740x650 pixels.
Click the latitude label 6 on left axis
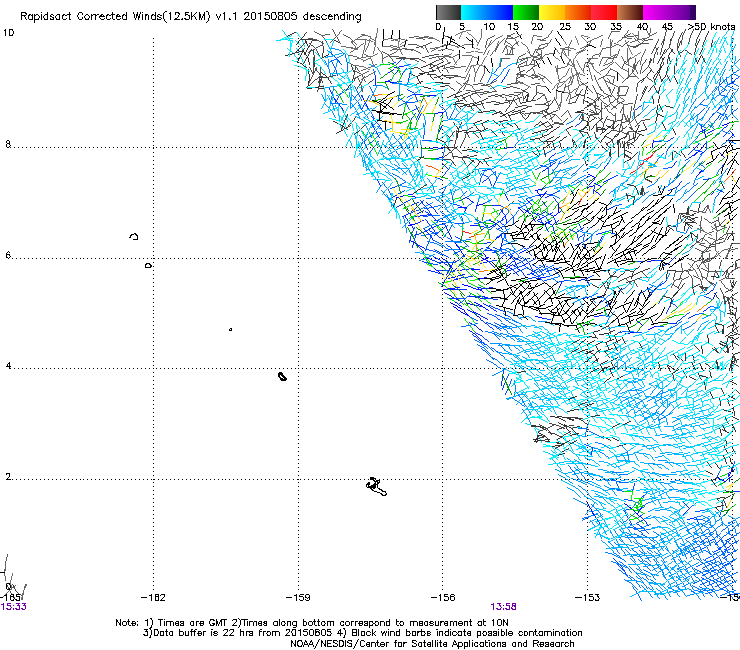pyautogui.click(x=8, y=255)
